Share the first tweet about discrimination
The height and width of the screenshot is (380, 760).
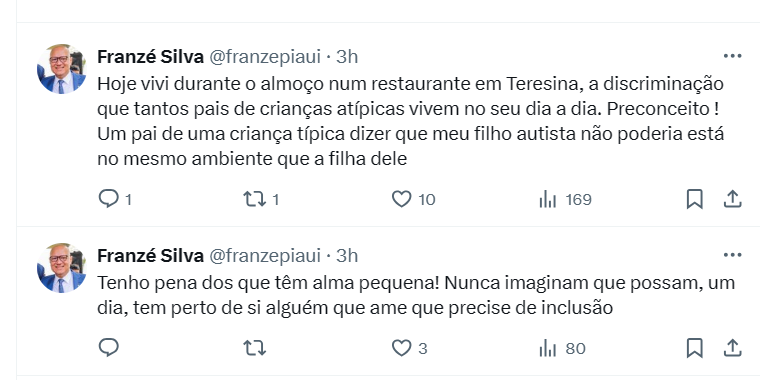pyautogui.click(x=733, y=199)
